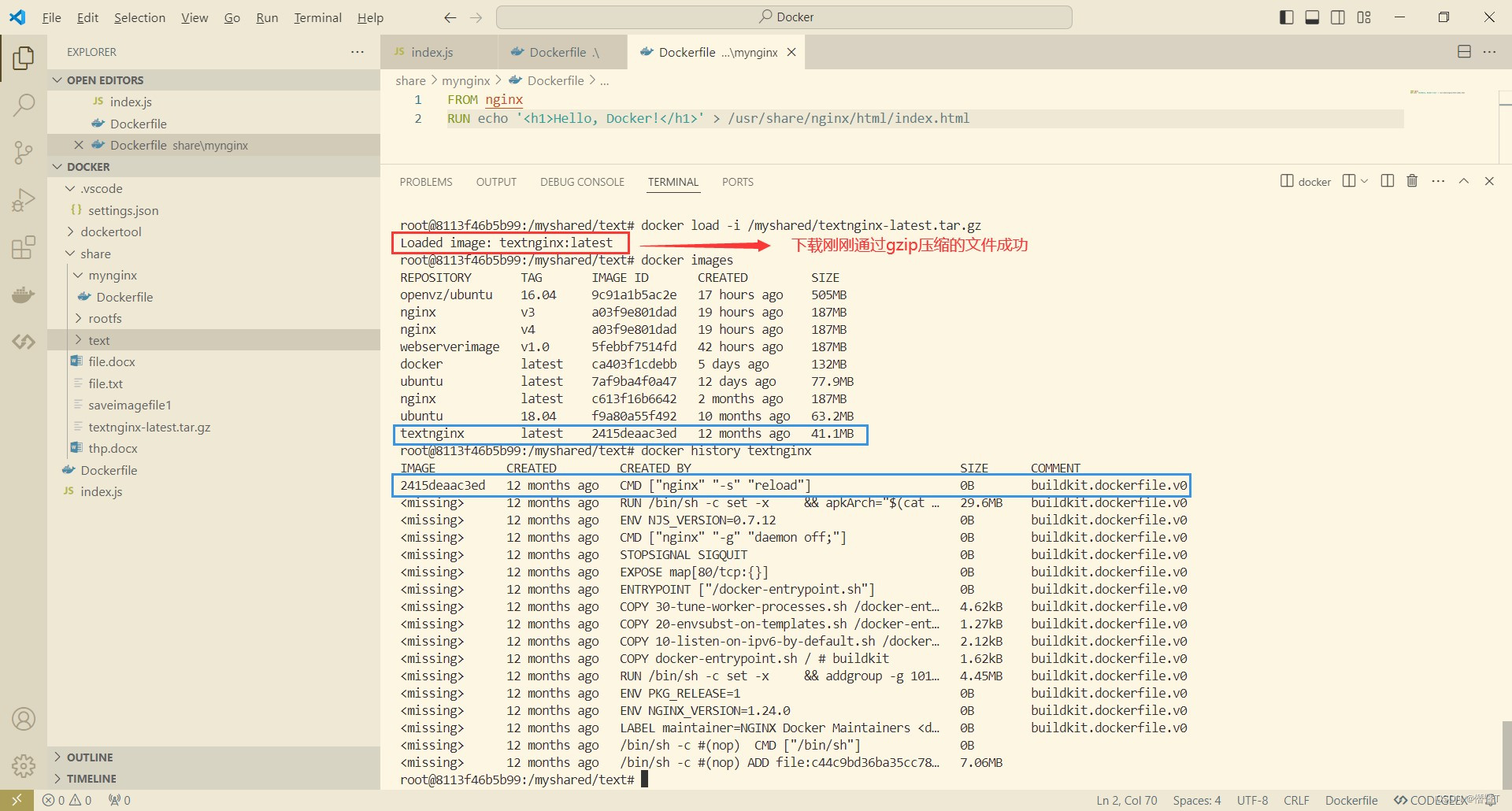Change the UTF-8 encoding in status bar
The height and width of the screenshot is (811, 1512).
click(1252, 800)
